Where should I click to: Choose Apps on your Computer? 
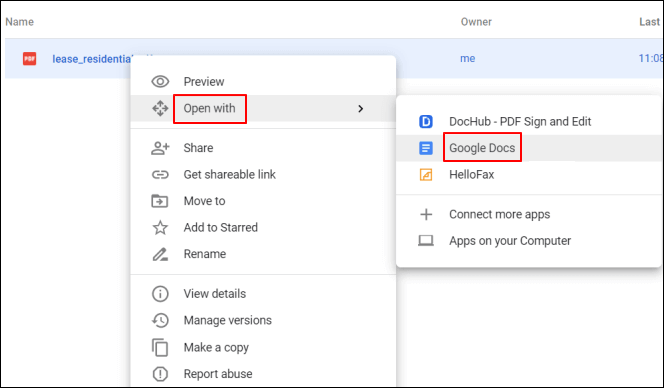point(529,241)
